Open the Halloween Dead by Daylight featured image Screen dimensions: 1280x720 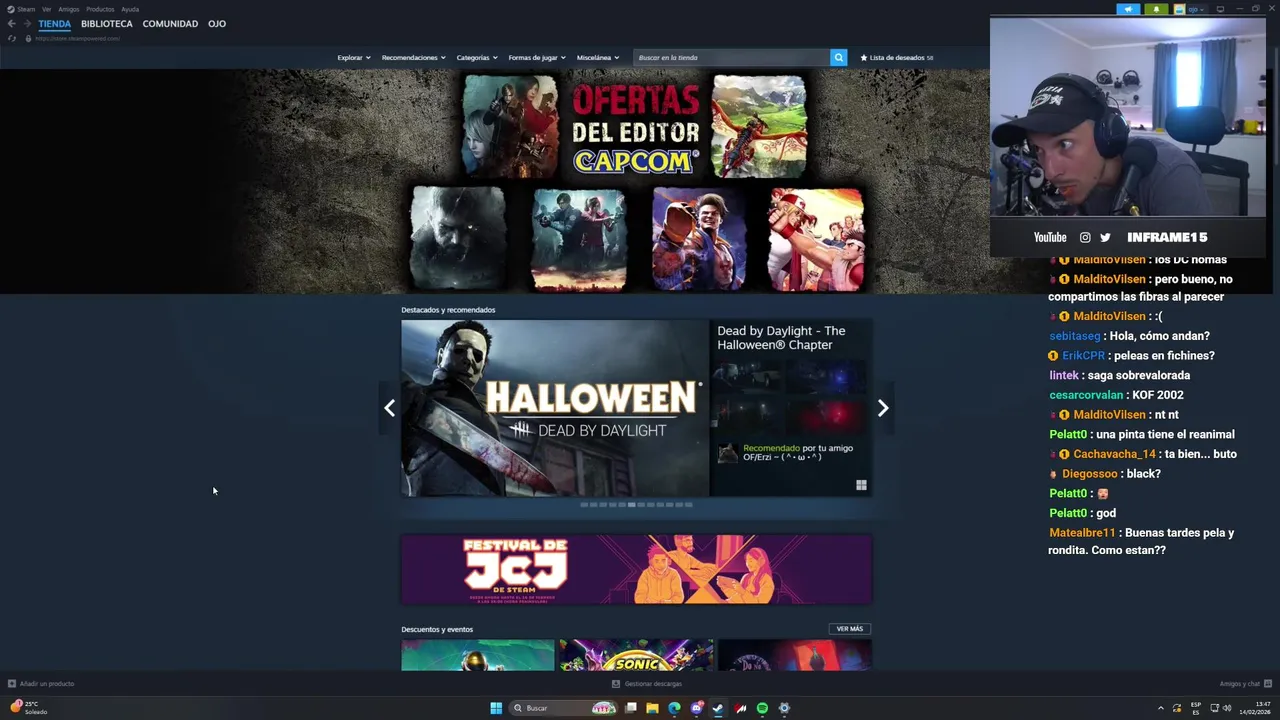coord(555,408)
